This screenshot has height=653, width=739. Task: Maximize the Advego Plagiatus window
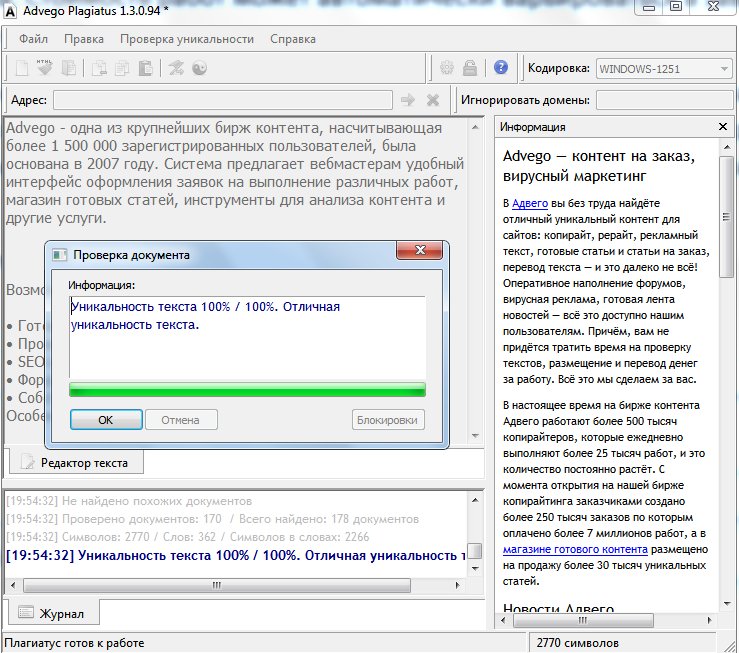676,7
